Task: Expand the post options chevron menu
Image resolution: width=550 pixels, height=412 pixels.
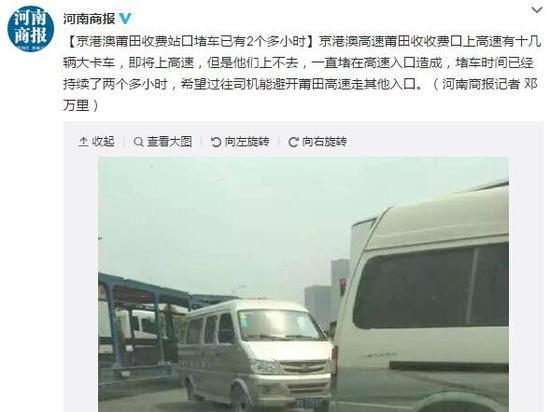Action: [x=537, y=11]
